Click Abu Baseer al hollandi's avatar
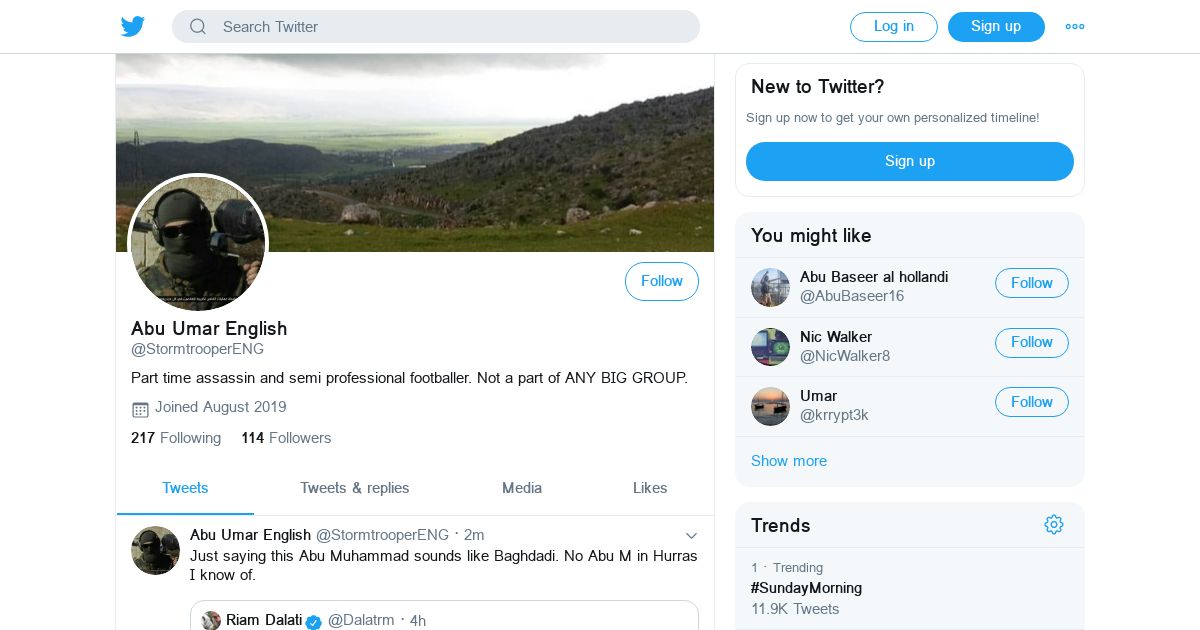The image size is (1200, 630). 771,288
